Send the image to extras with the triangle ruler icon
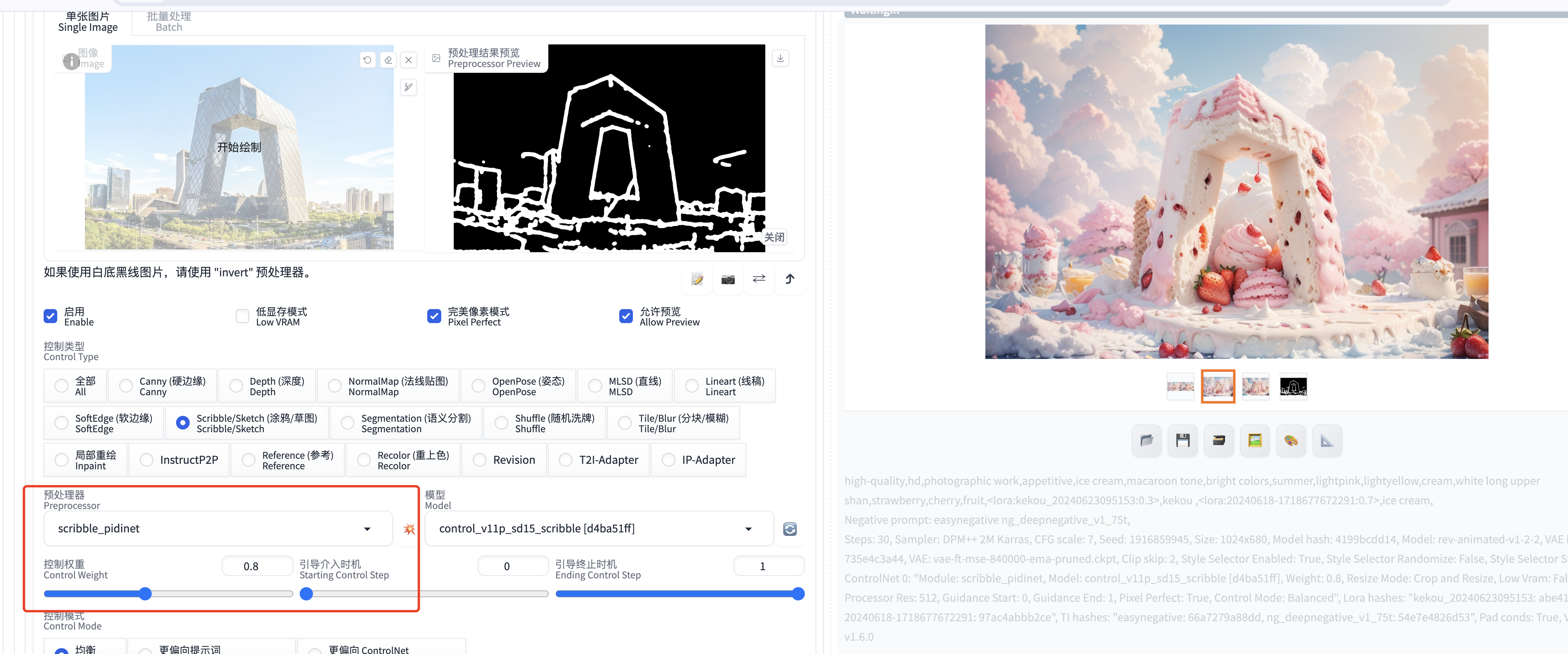This screenshot has height=654, width=1568. pos(1327,440)
